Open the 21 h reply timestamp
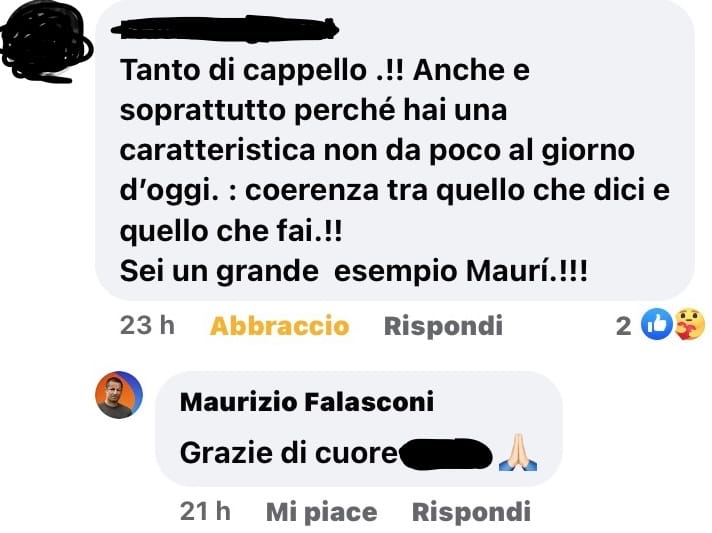The image size is (712, 533). [205, 512]
